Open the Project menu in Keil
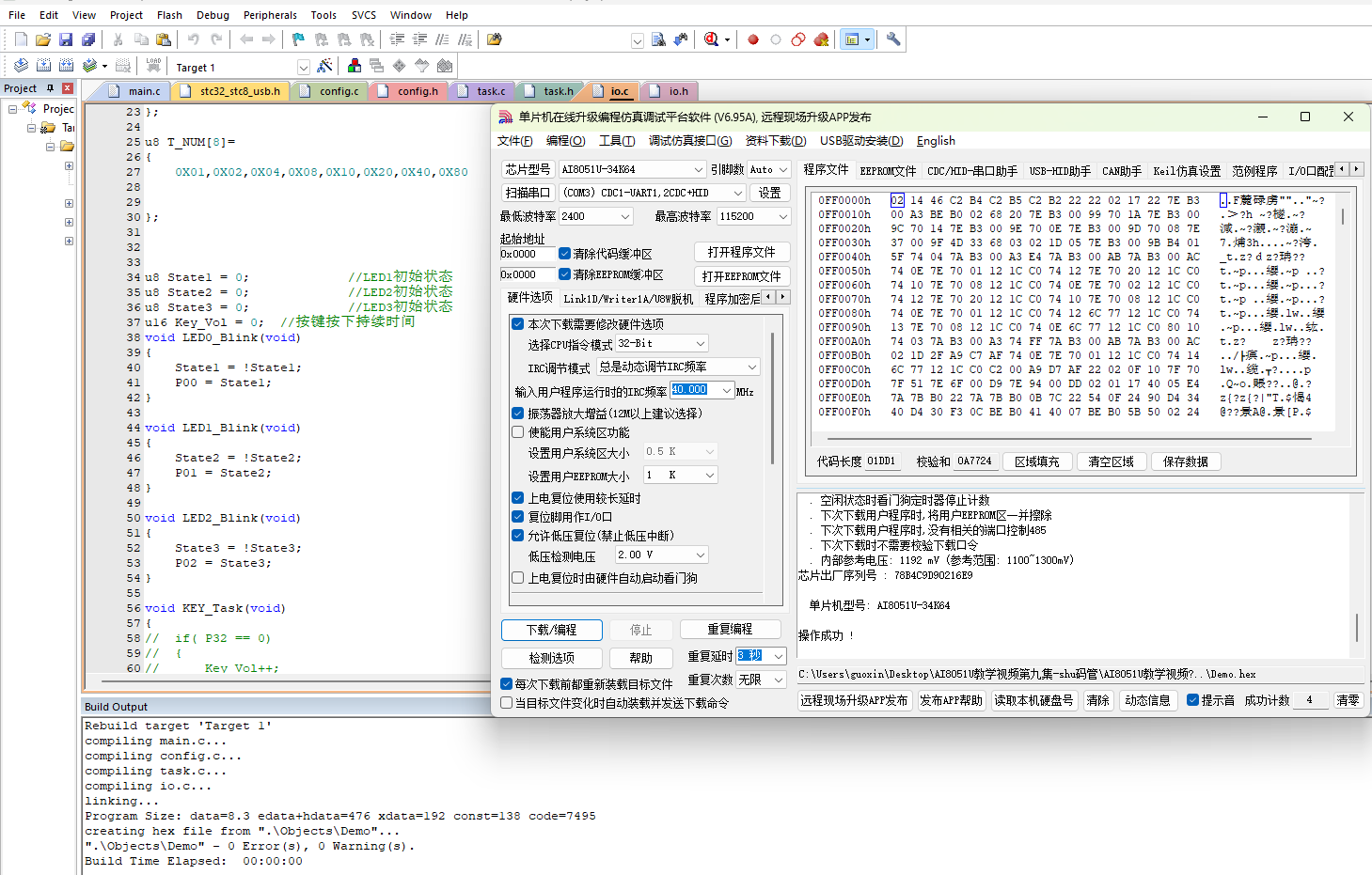This screenshot has height=875, width=1372. [126, 15]
